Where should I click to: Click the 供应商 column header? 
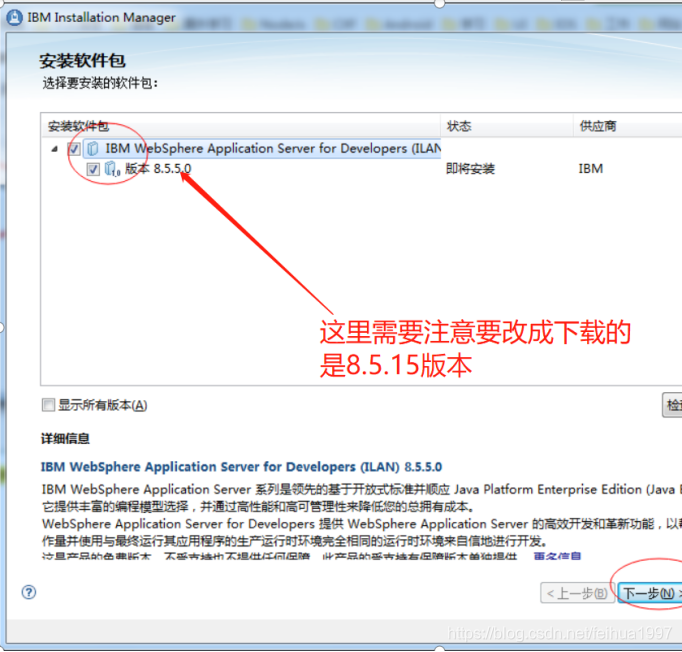(x=627, y=126)
